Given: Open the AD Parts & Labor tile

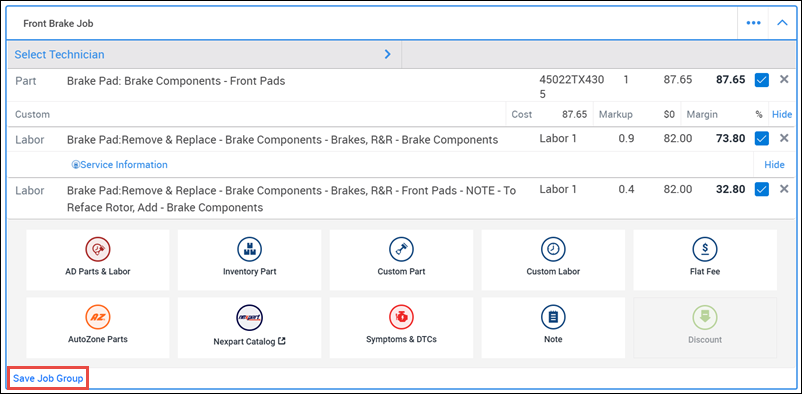Looking at the screenshot, I should pyautogui.click(x=98, y=260).
